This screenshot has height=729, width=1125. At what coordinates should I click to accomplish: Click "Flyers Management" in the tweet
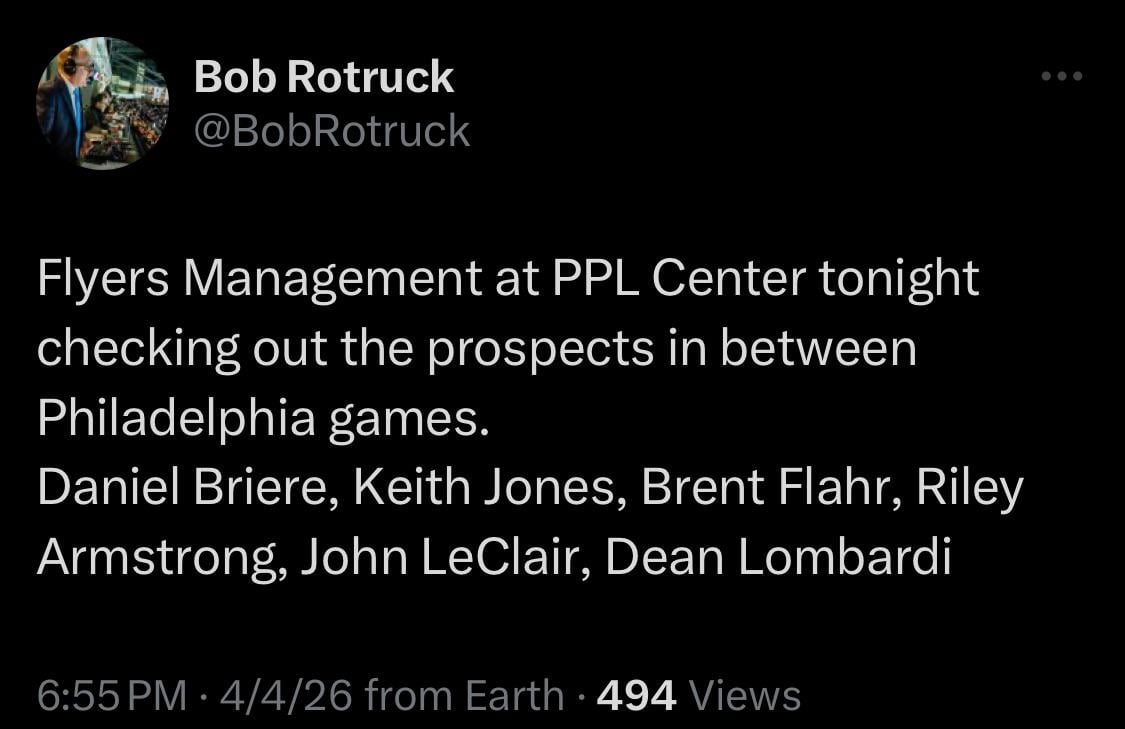pyautogui.click(x=260, y=279)
